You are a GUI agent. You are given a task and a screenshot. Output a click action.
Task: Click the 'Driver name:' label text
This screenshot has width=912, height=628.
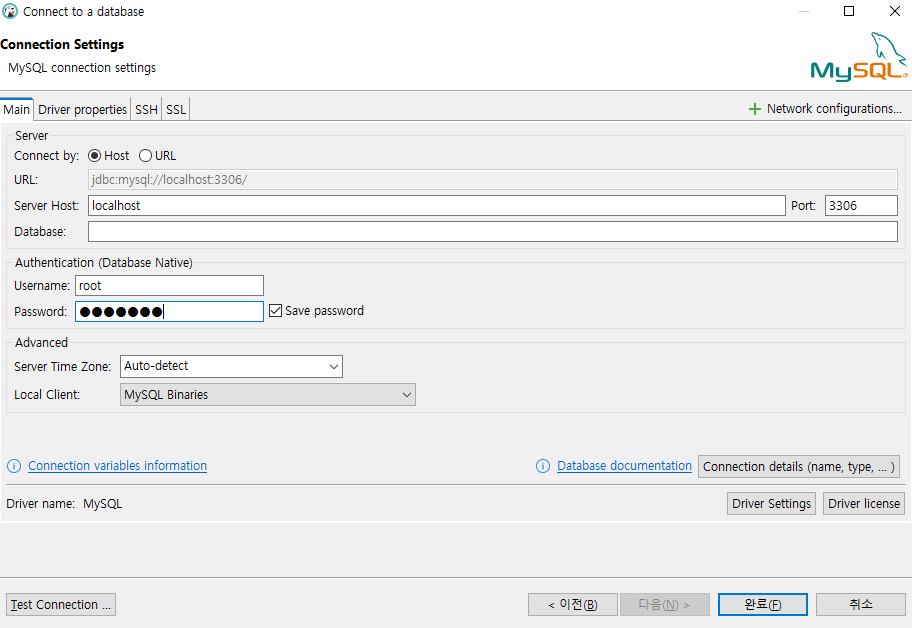click(41, 504)
